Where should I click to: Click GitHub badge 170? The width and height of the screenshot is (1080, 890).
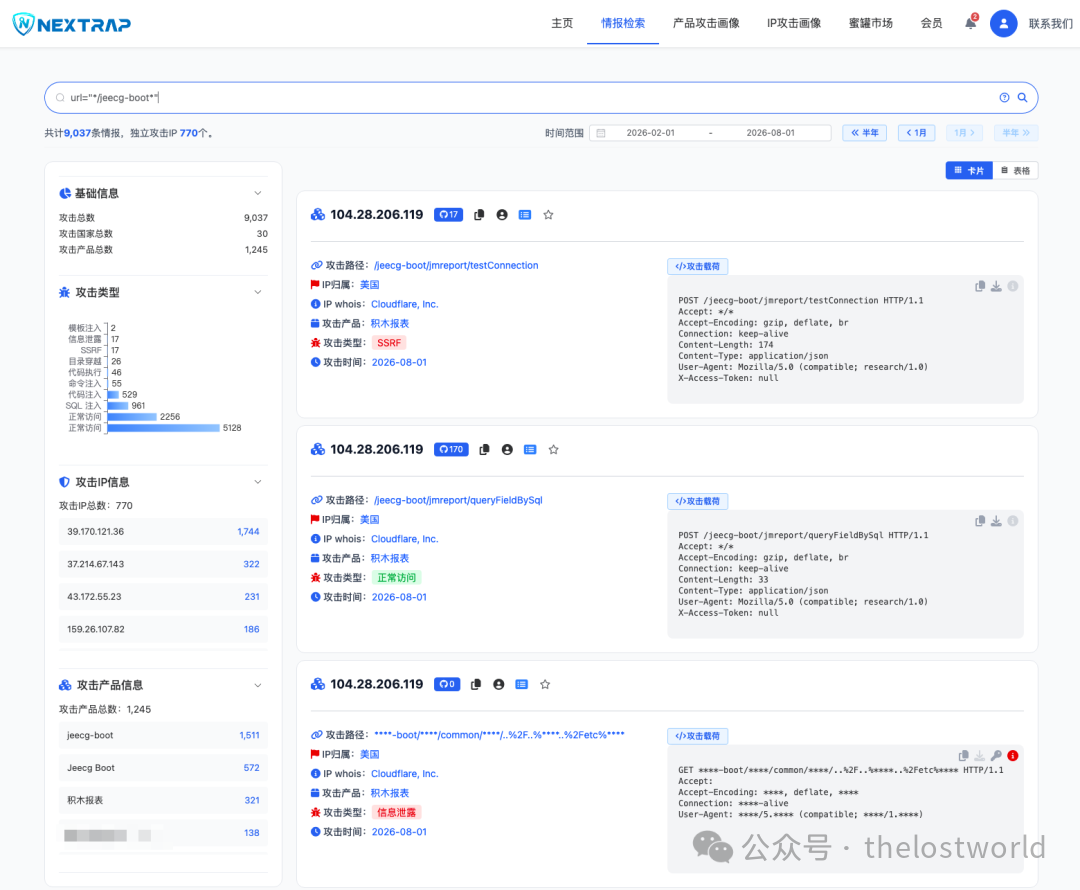(451, 450)
